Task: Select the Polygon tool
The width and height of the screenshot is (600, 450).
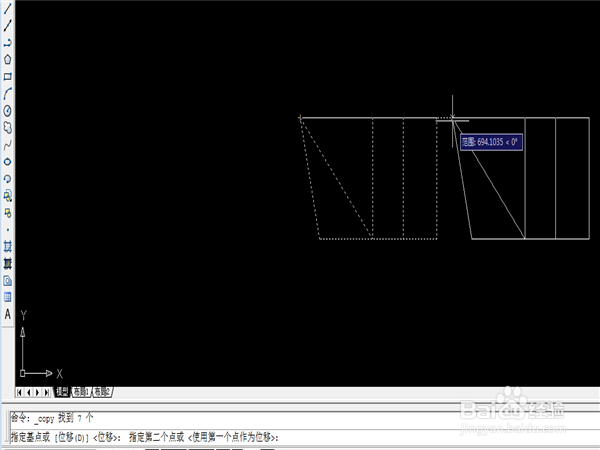Action: [x=8, y=59]
